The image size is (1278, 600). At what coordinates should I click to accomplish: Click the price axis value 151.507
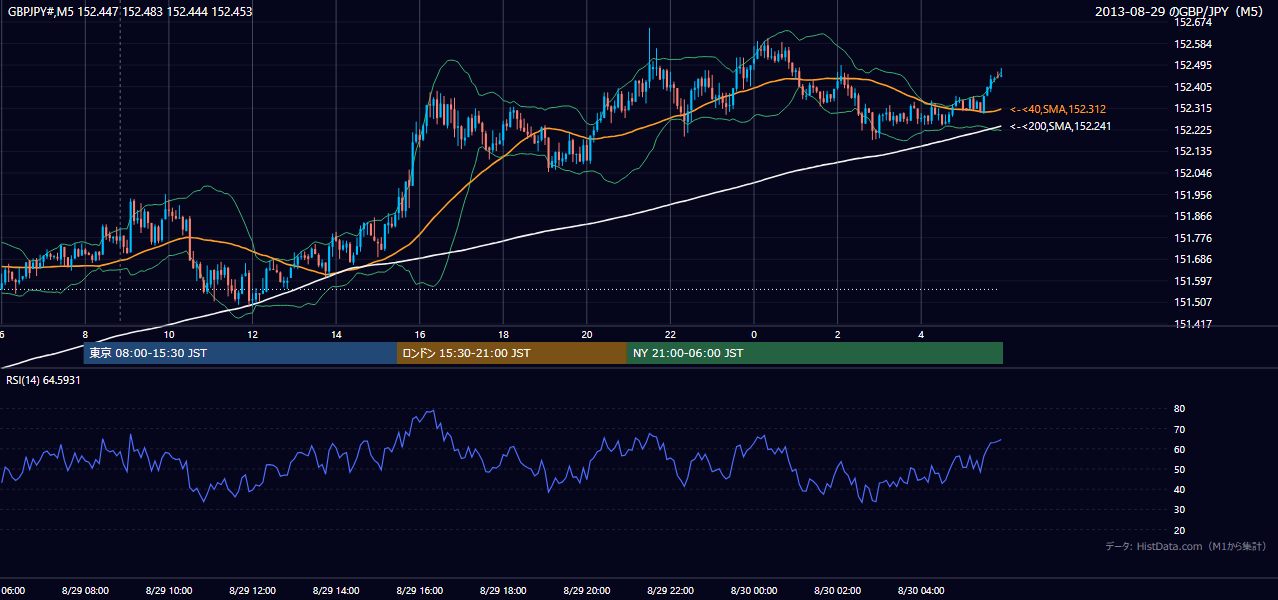1192,302
